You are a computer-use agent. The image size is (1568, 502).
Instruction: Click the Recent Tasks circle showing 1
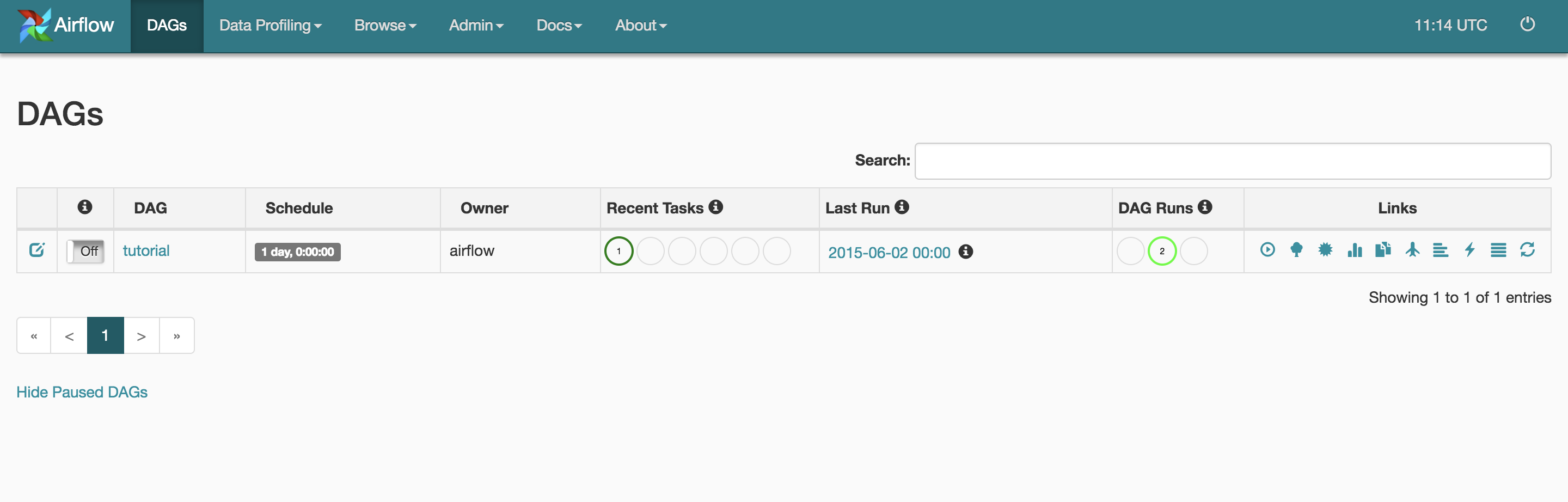coord(618,250)
